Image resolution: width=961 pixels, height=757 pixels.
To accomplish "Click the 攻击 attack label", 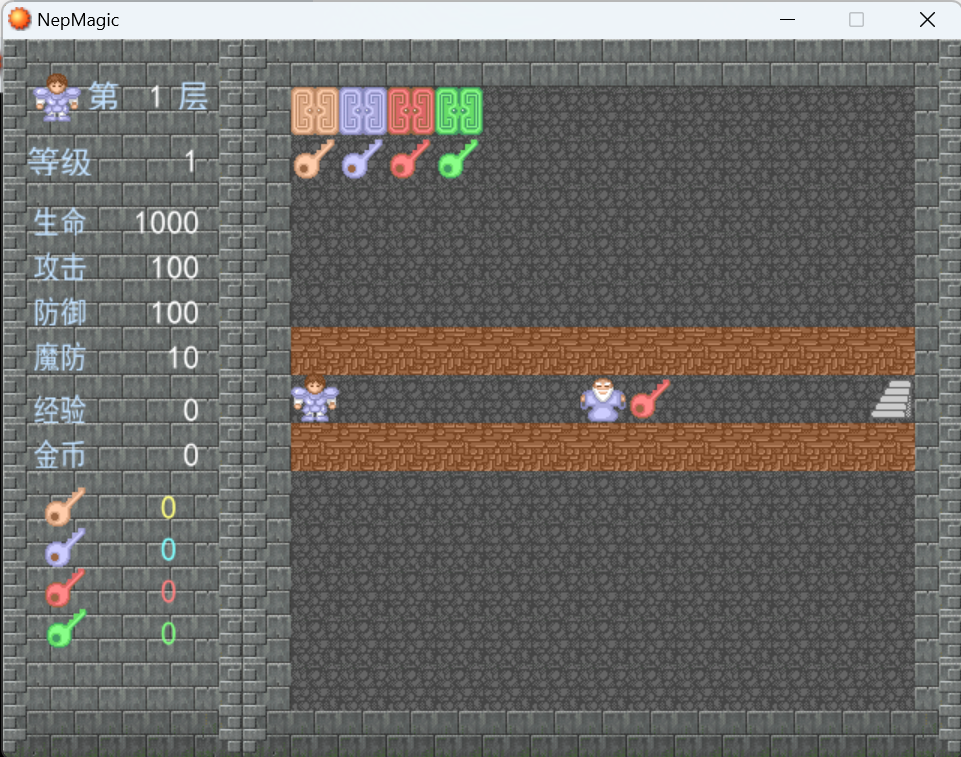I will click(59, 268).
